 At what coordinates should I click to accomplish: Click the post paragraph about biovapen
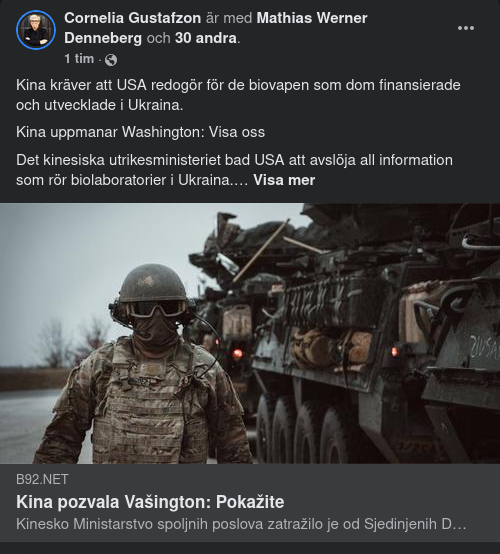tap(238, 95)
